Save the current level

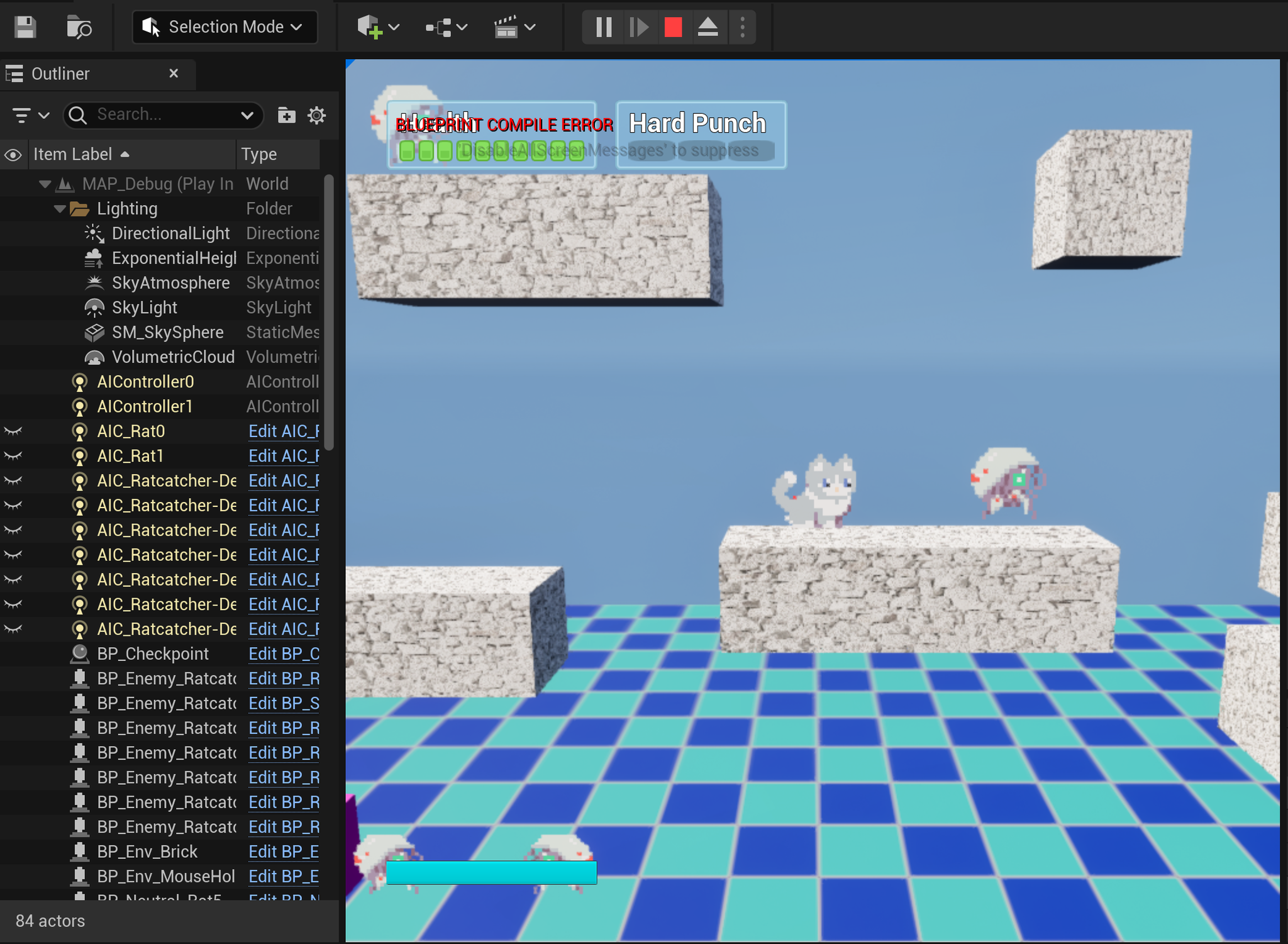point(25,27)
